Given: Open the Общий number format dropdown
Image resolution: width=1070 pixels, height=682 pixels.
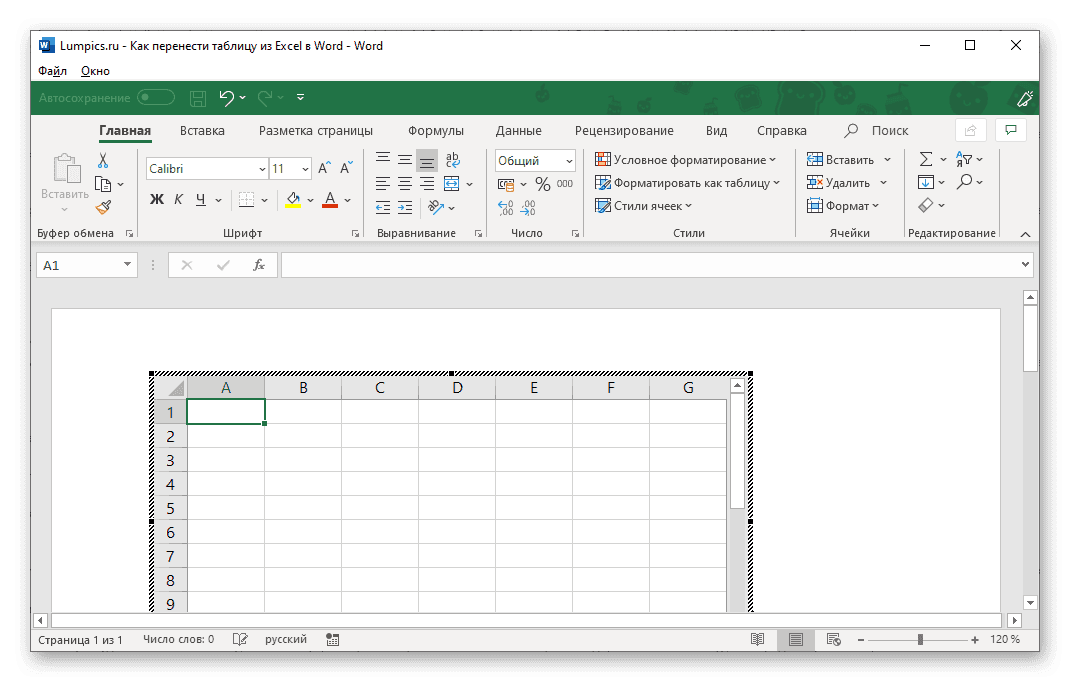Looking at the screenshot, I should tap(568, 160).
